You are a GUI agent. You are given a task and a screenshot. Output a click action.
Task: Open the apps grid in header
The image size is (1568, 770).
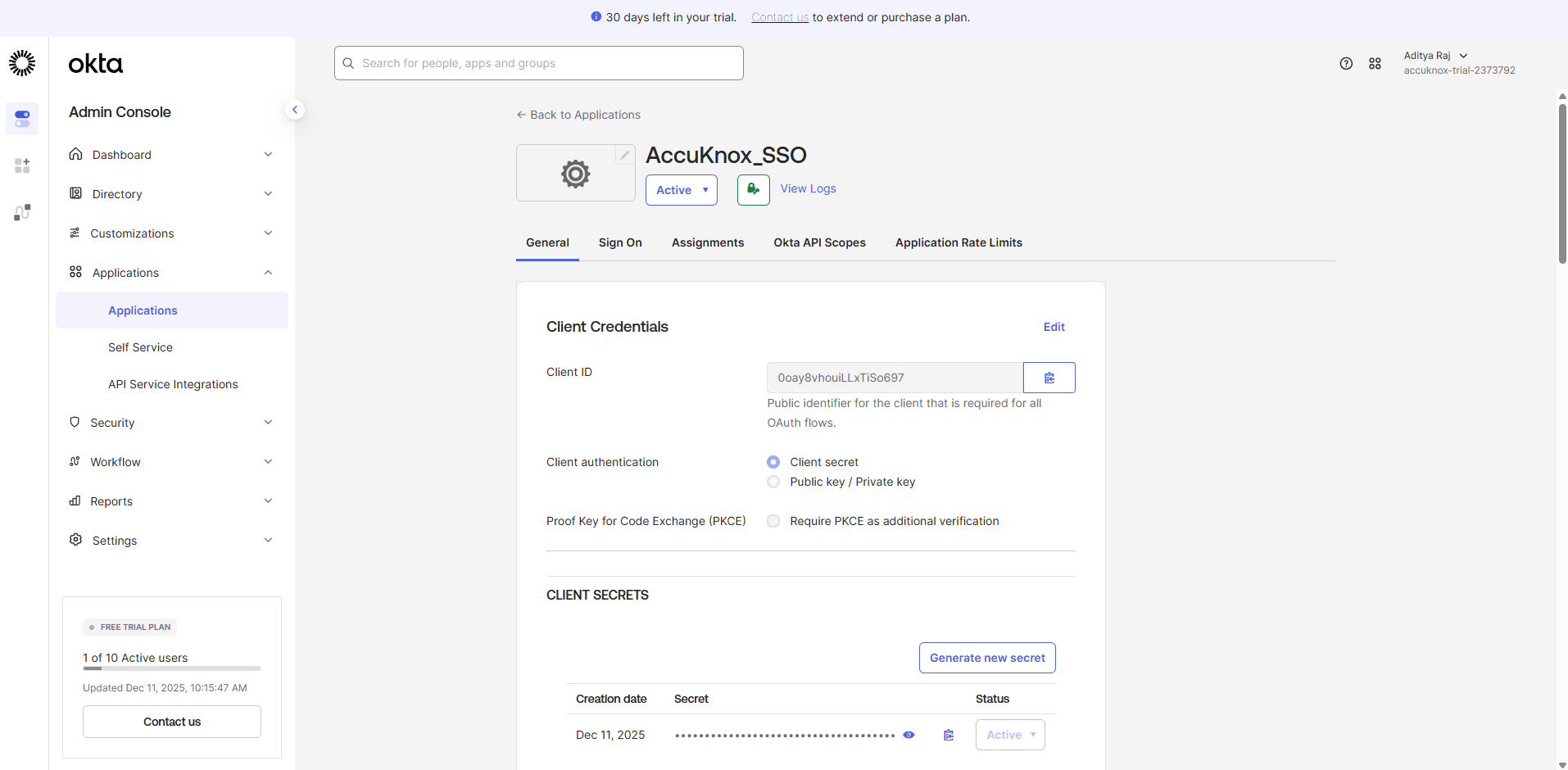[1375, 63]
